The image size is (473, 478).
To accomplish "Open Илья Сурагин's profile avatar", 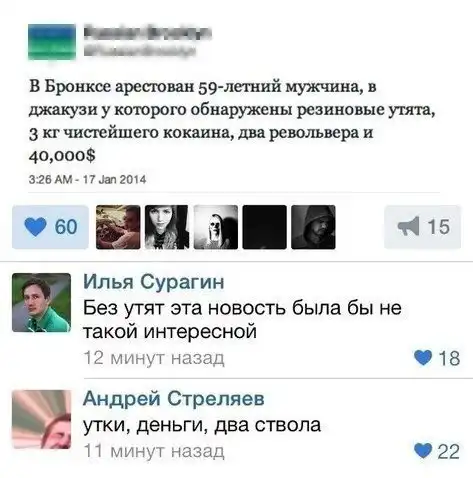I will (42, 303).
